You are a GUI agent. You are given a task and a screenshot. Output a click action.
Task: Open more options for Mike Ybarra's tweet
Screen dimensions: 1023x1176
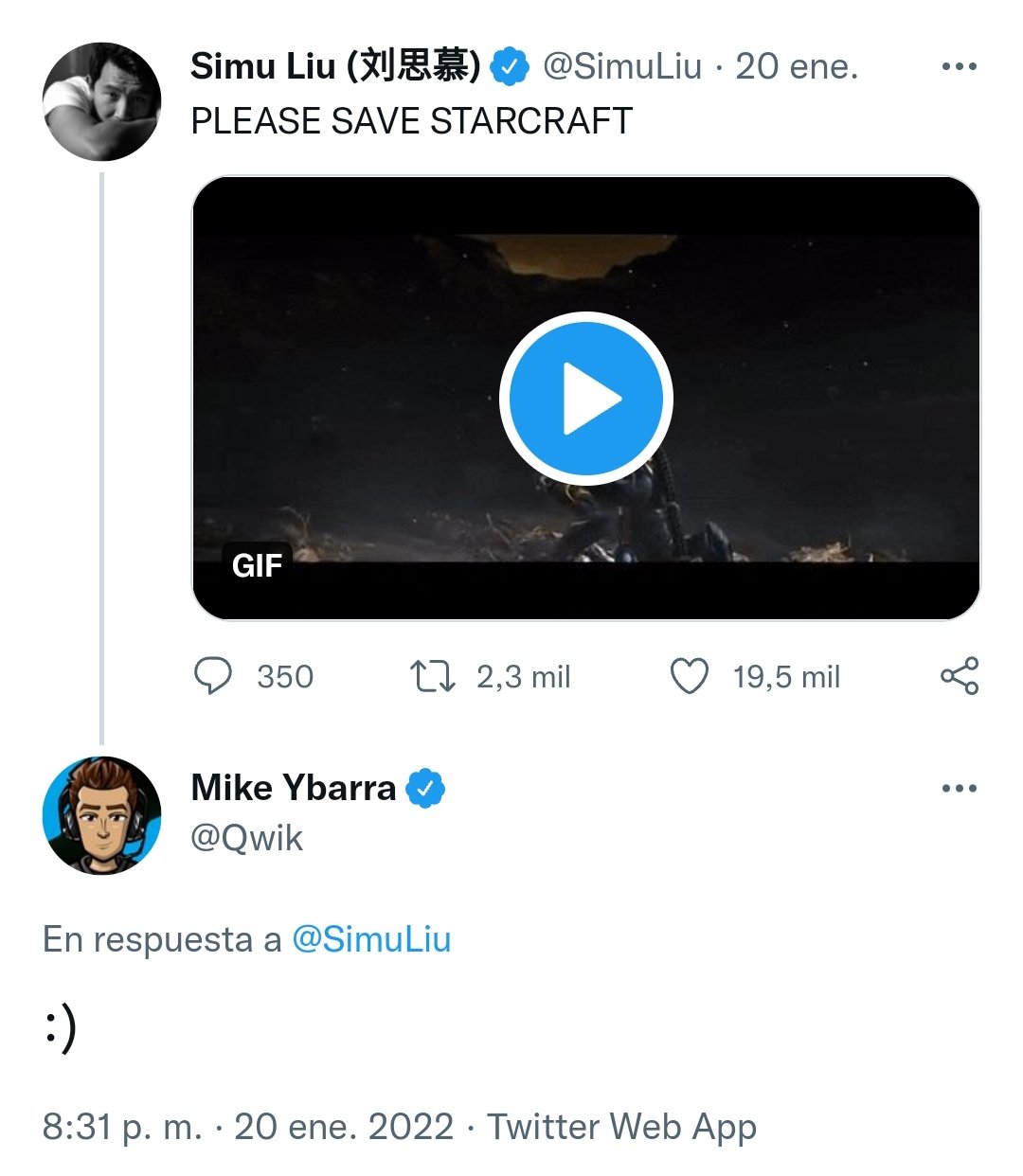coord(960,788)
